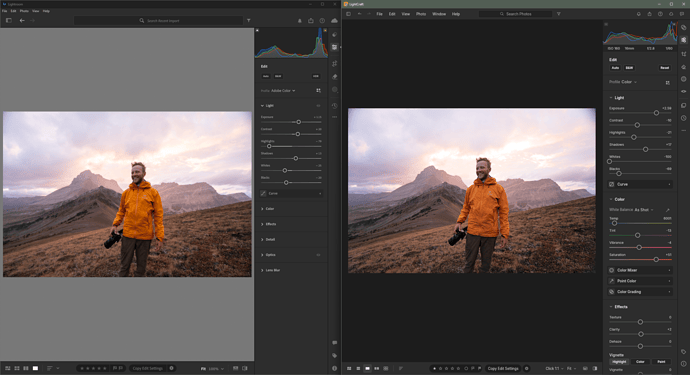Toggle Light section eye in Lightroom panel
The image size is (690, 375).
[x=318, y=106]
